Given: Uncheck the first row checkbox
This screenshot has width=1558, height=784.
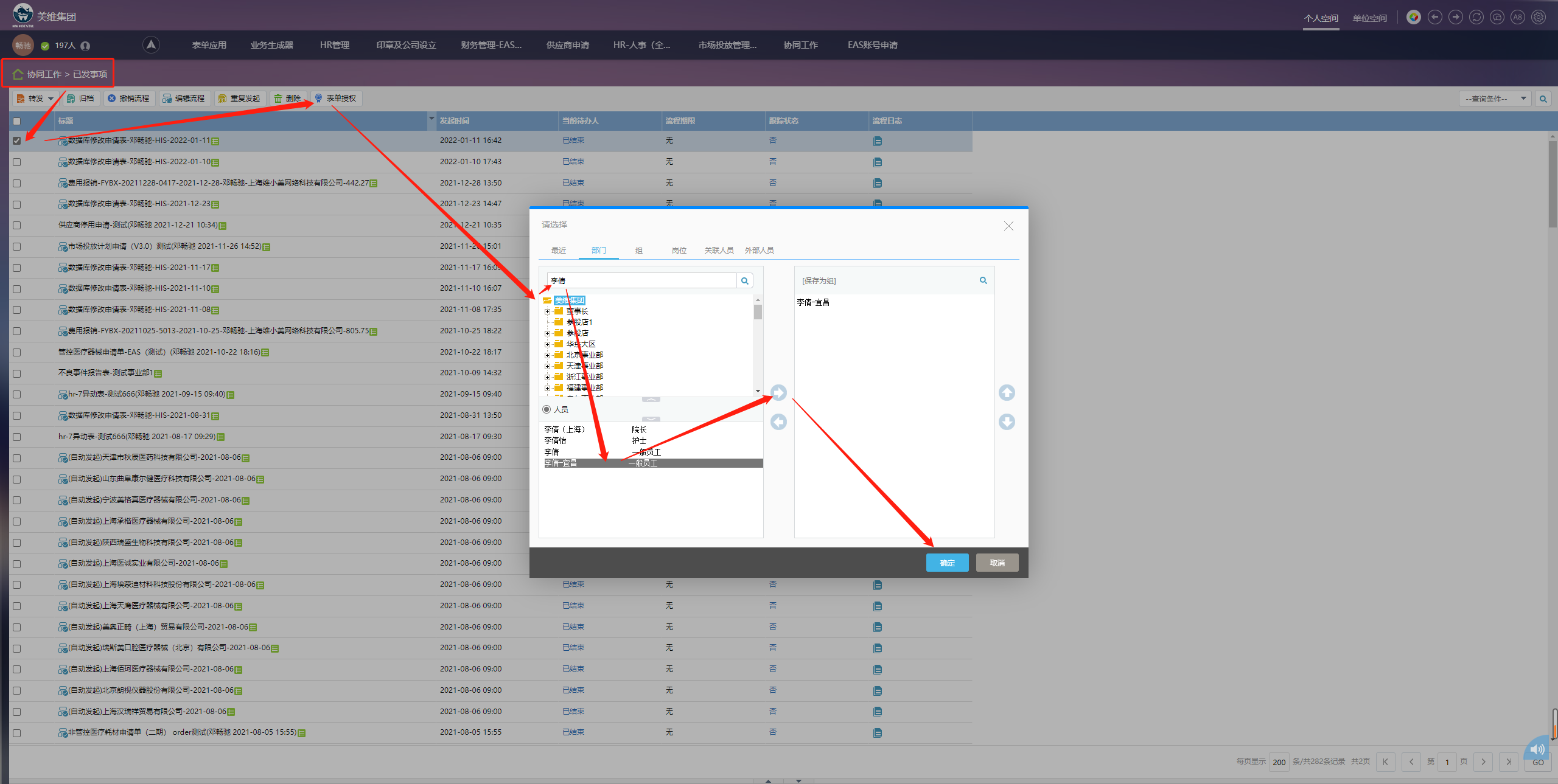Looking at the screenshot, I should 17,140.
